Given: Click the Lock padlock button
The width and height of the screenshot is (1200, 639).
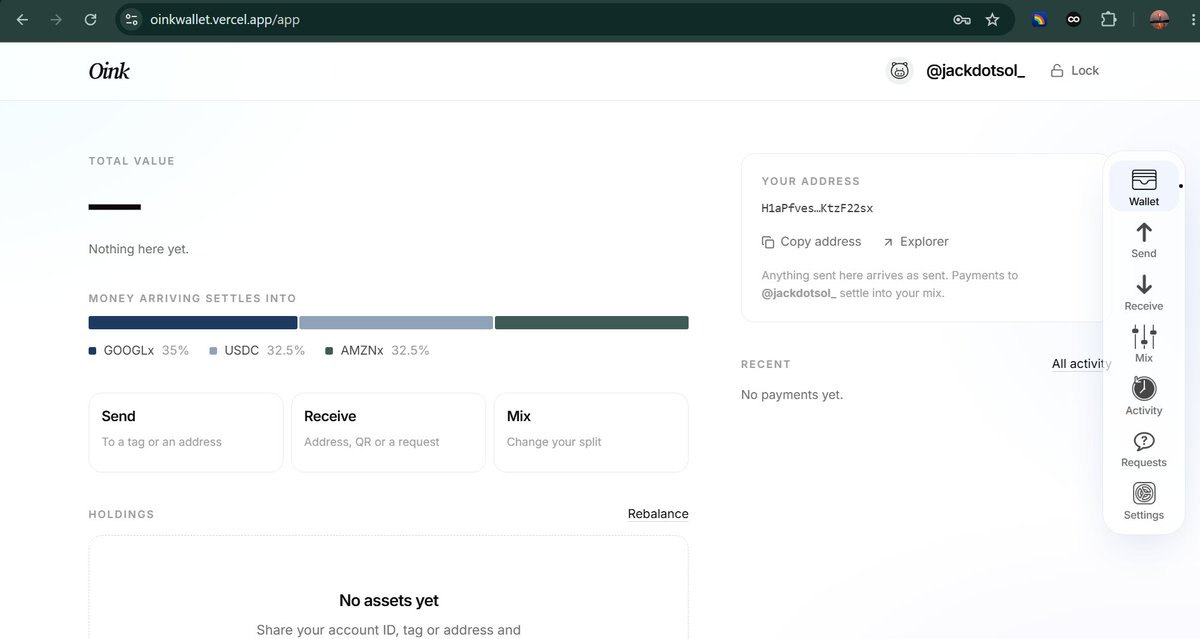Looking at the screenshot, I should pyautogui.click(x=1074, y=70).
